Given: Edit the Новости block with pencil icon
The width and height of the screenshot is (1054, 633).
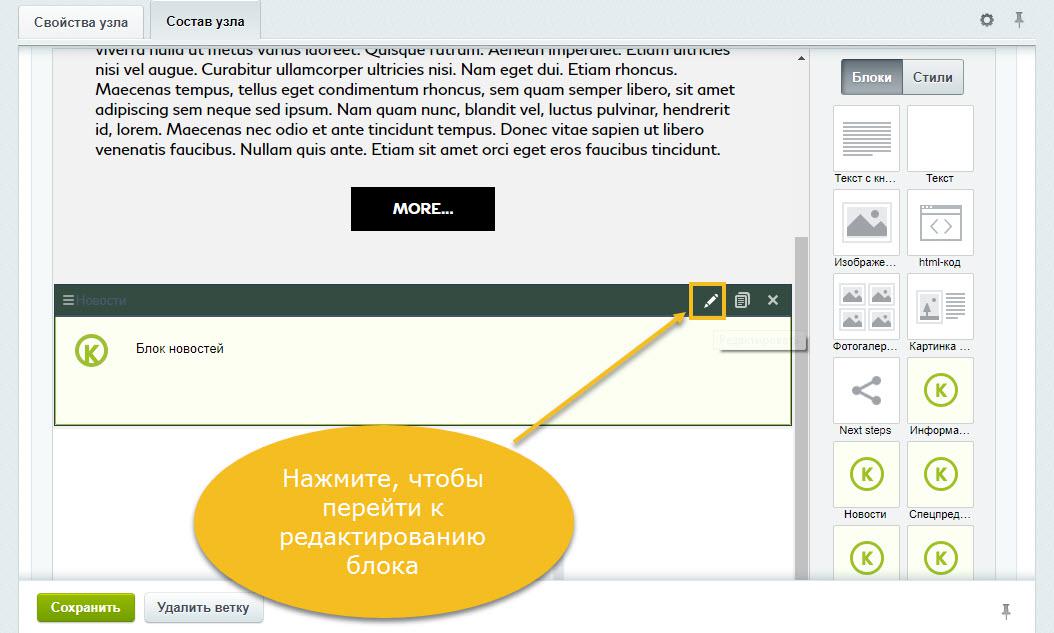Looking at the screenshot, I should (710, 300).
